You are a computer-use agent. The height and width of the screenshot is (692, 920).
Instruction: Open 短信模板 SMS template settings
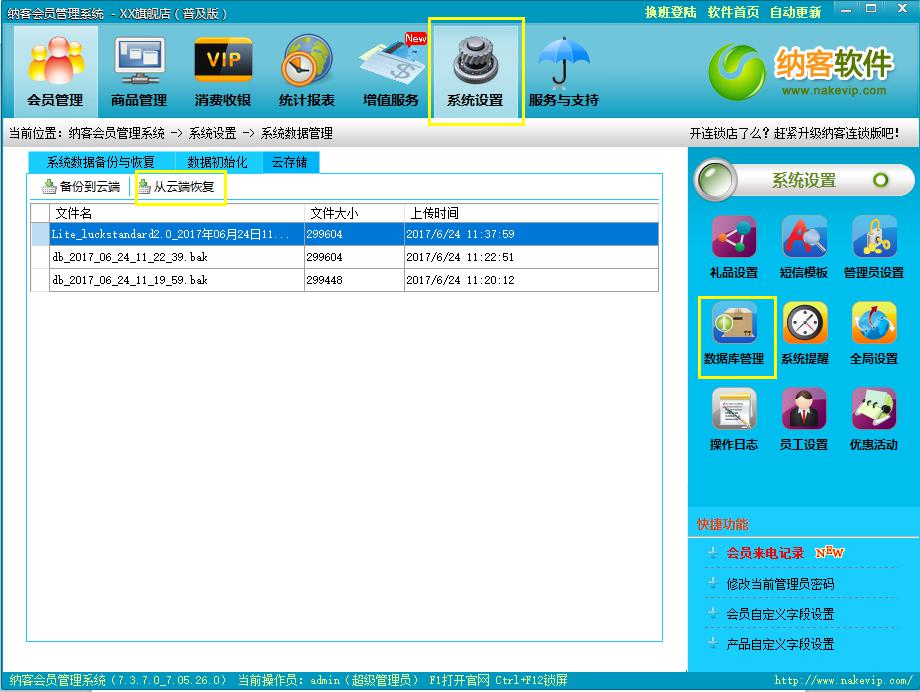[x=804, y=247]
